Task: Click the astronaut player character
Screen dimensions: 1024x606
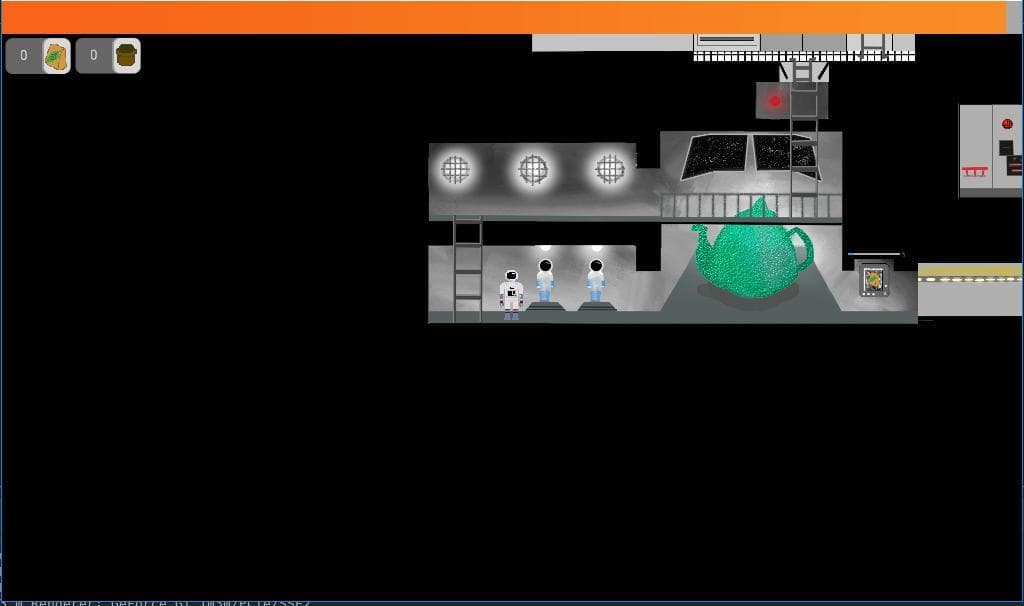Action: 511,295
